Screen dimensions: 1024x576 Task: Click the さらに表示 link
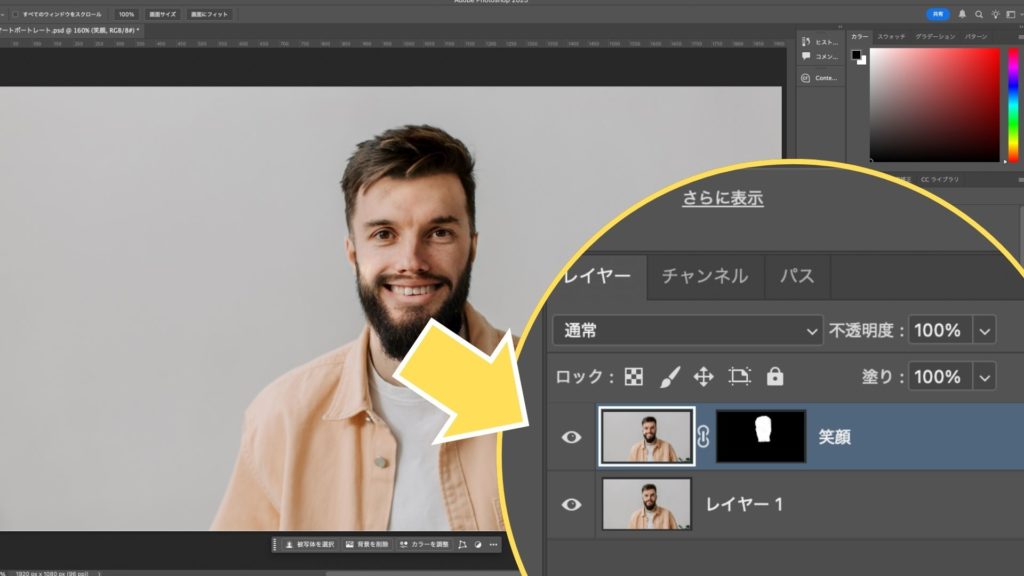click(723, 198)
